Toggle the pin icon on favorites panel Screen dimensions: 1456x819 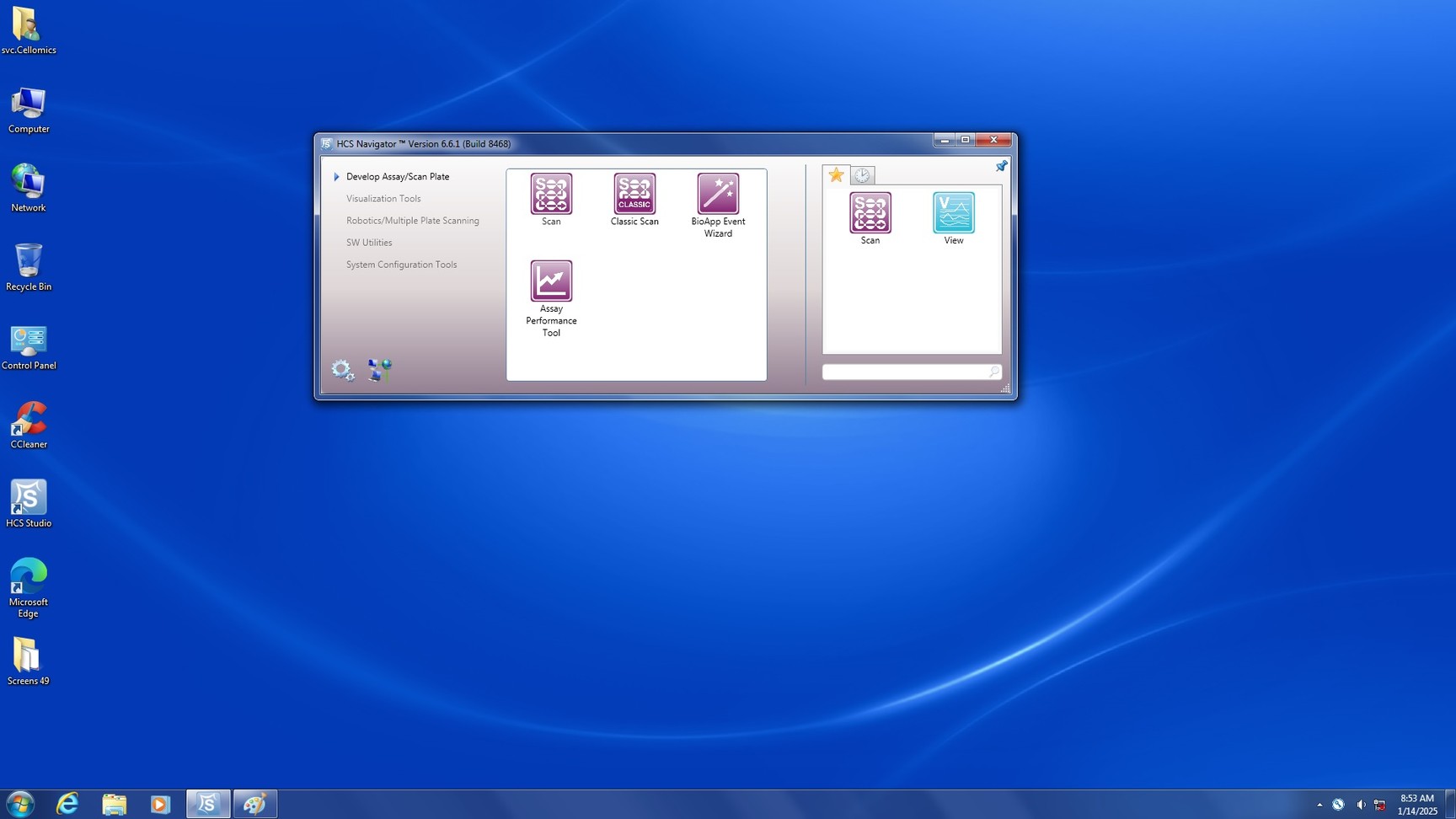pyautogui.click(x=1001, y=166)
